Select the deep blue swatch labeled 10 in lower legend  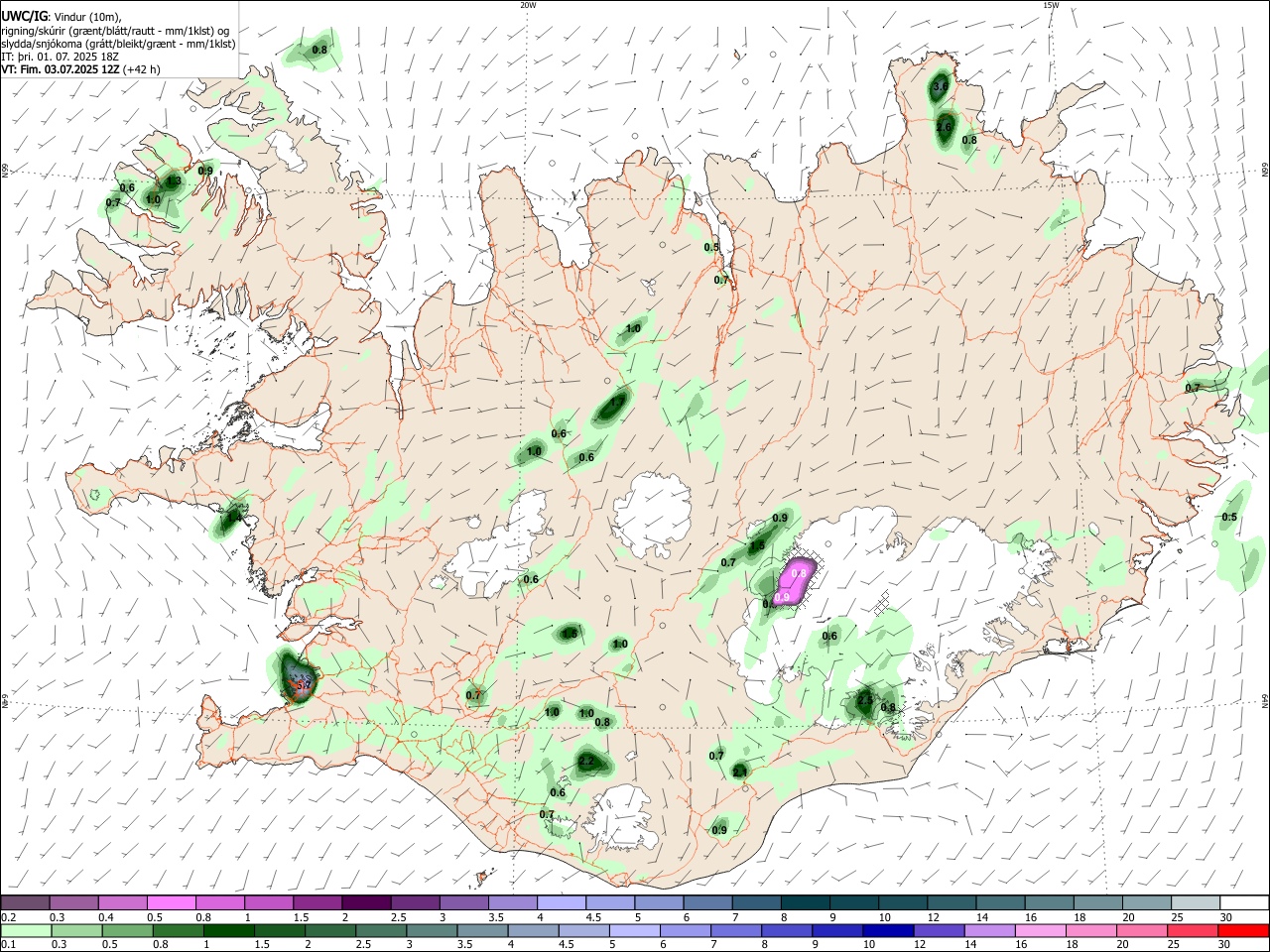(x=887, y=930)
